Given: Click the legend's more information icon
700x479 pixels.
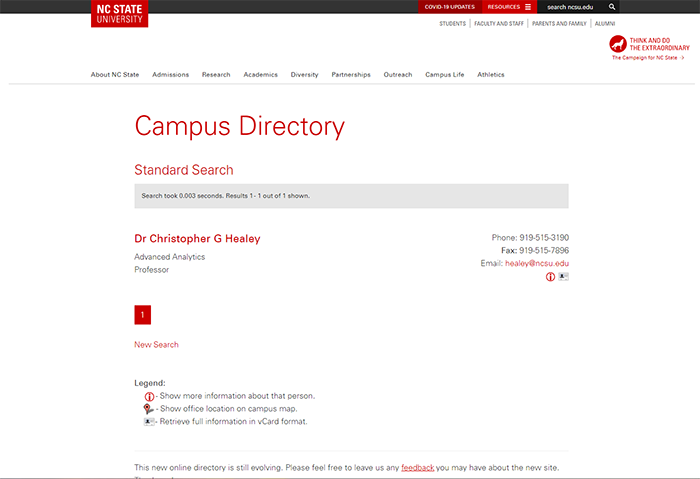Looking at the screenshot, I should 149,396.
